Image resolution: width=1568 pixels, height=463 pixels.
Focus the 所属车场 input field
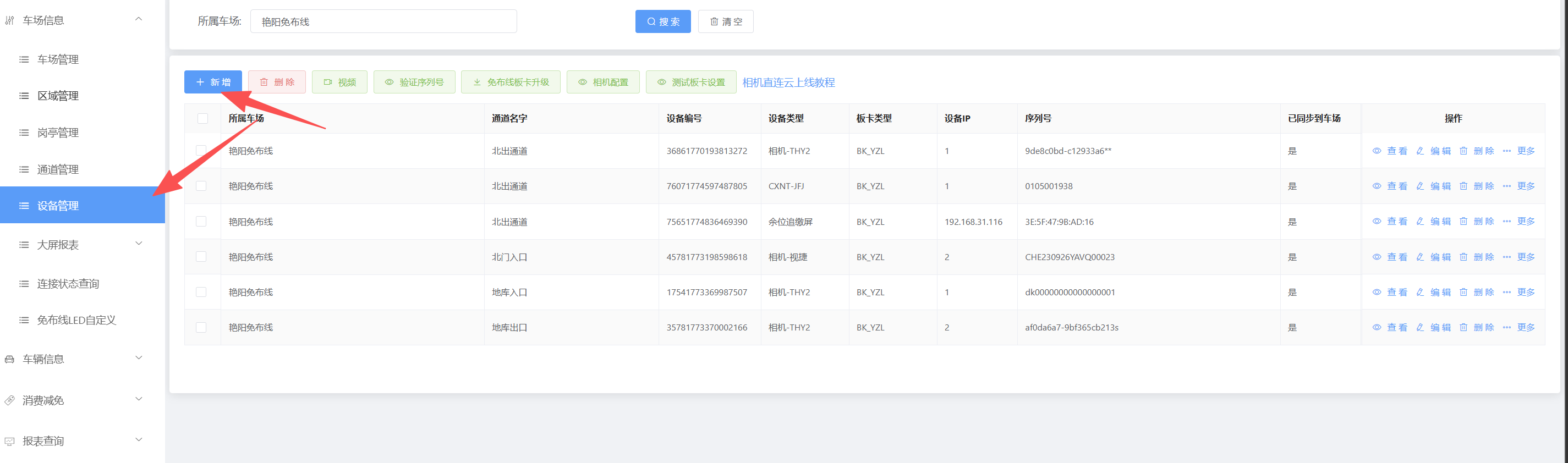point(383,21)
